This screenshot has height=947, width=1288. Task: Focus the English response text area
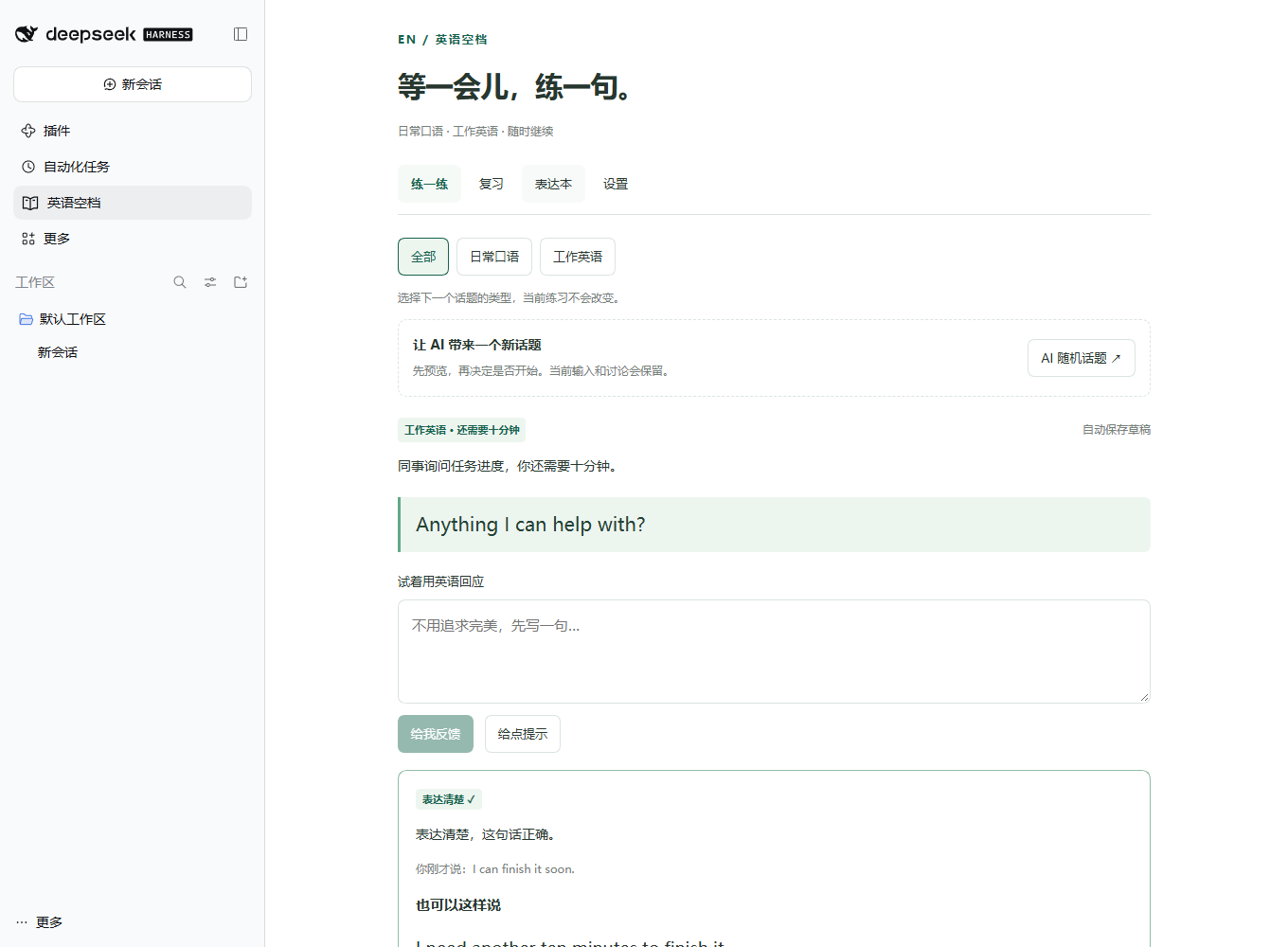point(774,652)
